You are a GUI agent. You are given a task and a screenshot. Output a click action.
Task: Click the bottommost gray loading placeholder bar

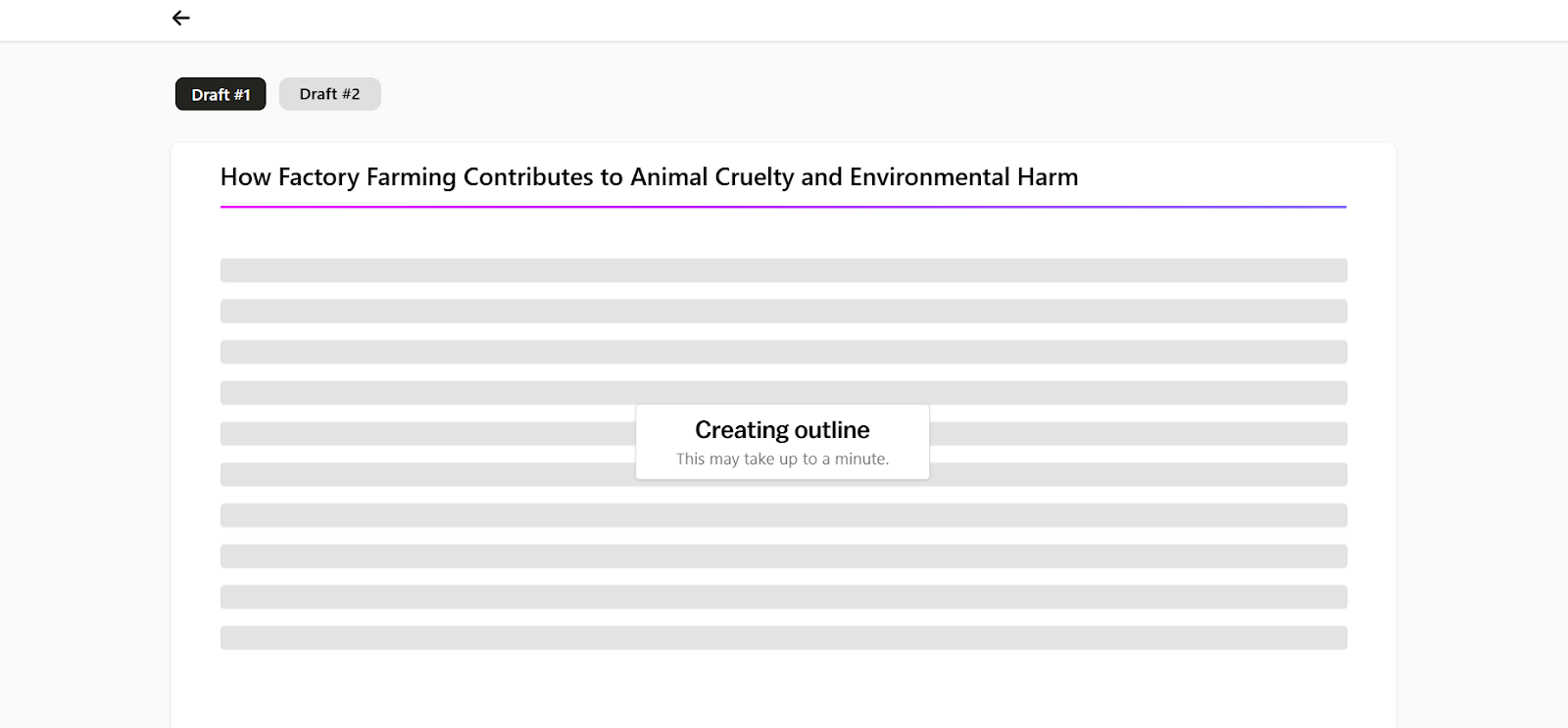(783, 638)
